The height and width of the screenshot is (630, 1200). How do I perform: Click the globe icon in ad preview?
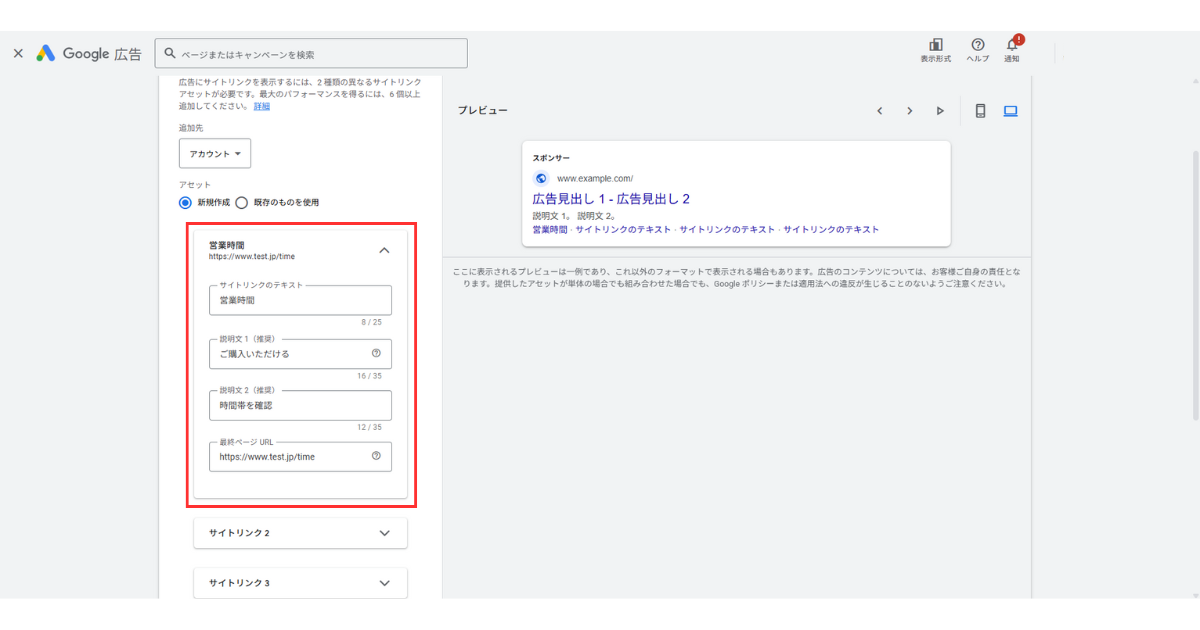coord(542,178)
